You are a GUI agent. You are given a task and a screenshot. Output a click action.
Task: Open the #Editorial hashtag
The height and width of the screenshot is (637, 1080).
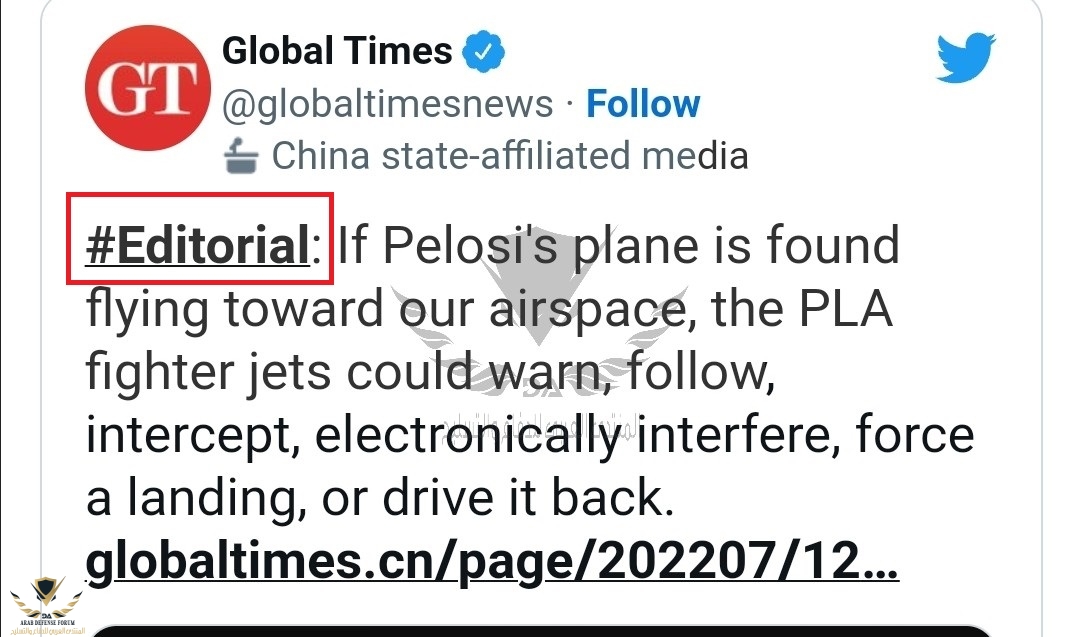(x=197, y=246)
